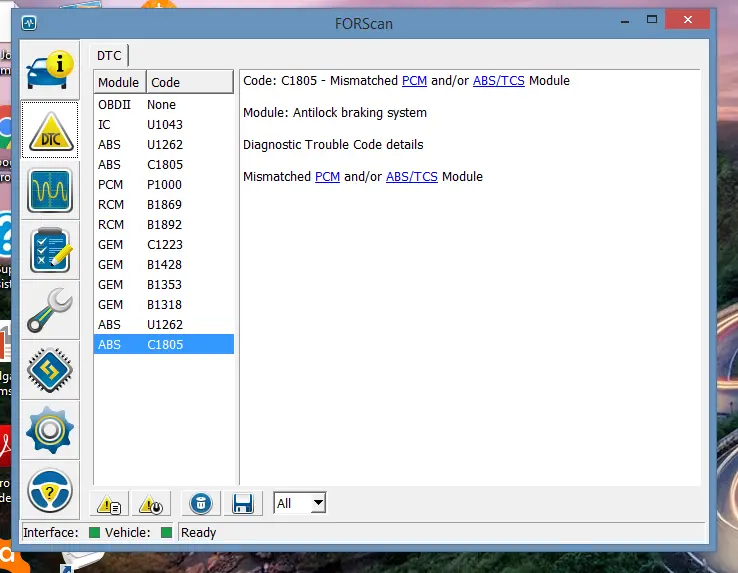Select the IC U1043 row

click(x=164, y=124)
